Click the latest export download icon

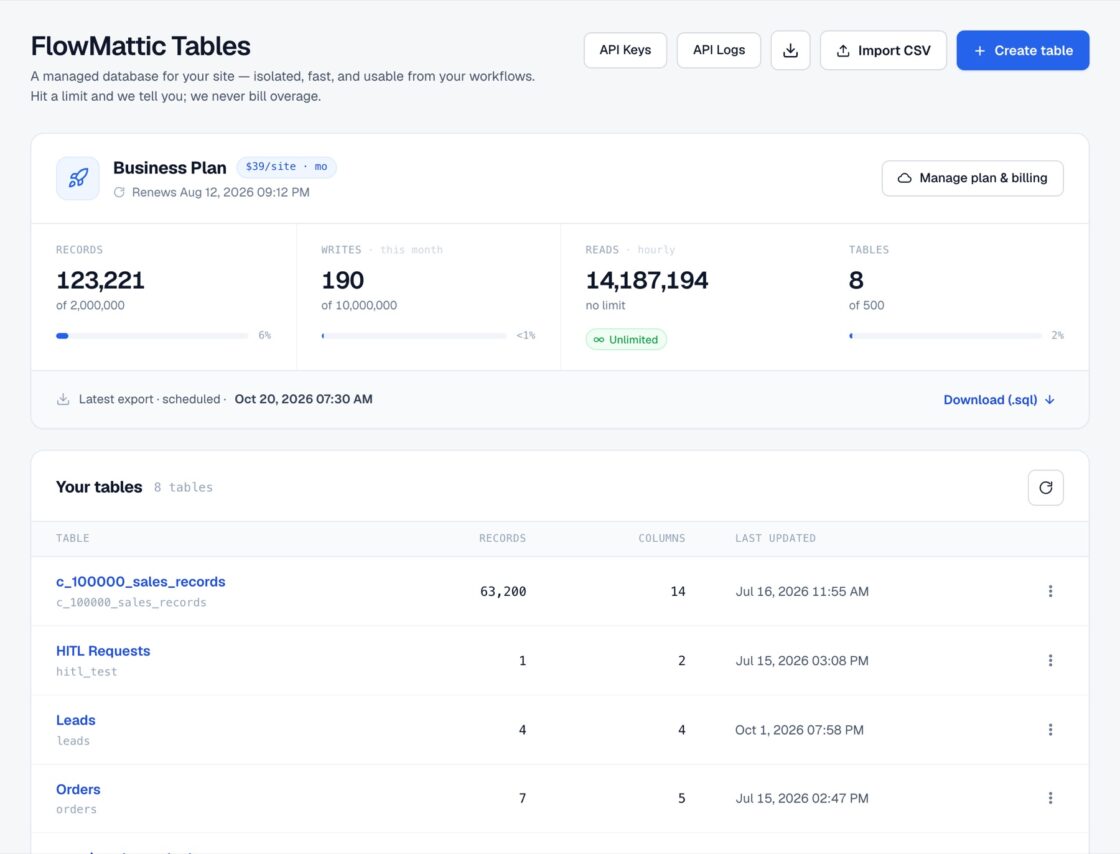(63, 399)
